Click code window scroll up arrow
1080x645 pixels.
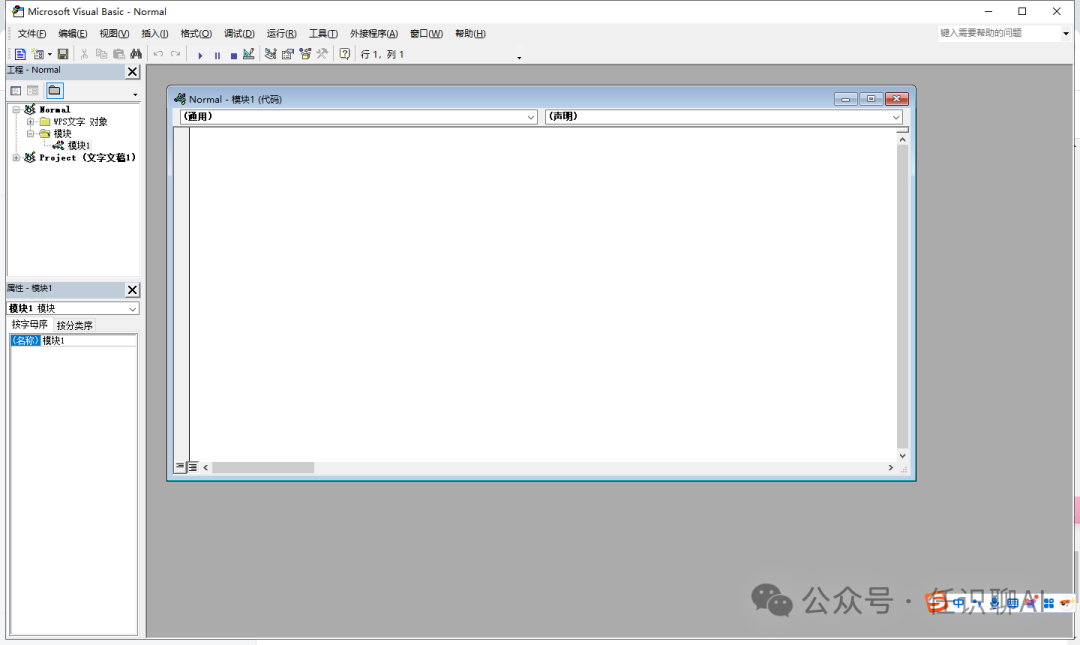902,140
